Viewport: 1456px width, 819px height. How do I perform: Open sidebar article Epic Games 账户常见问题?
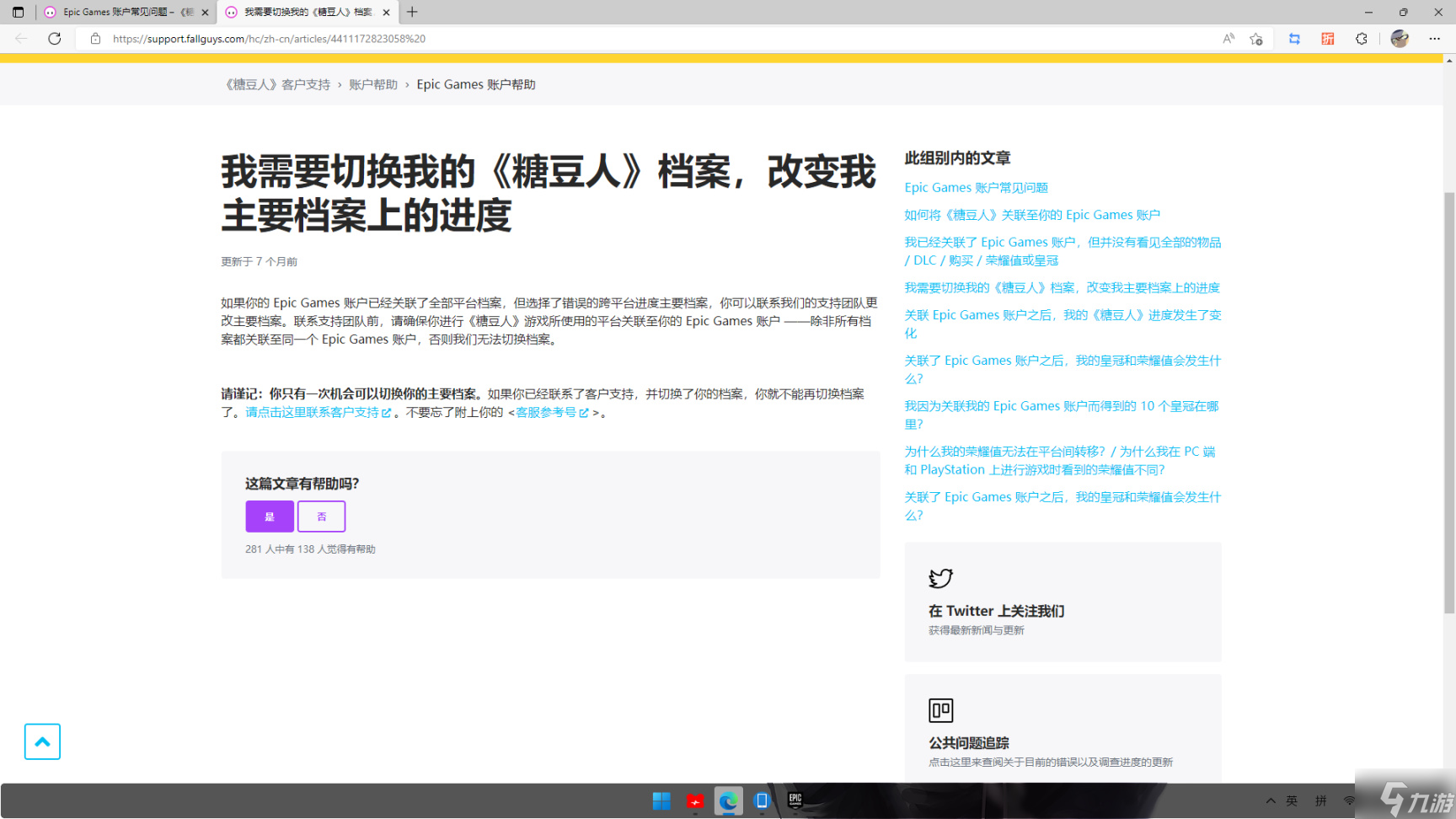point(977,187)
